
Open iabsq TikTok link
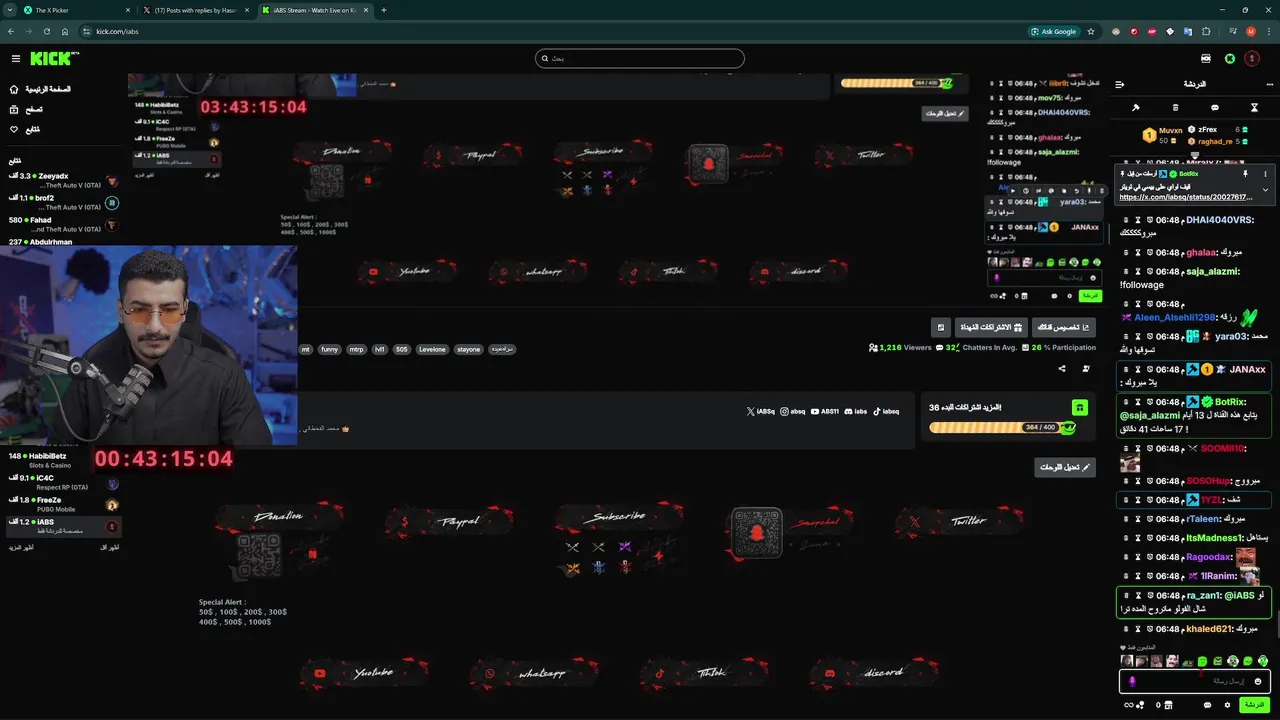coord(886,411)
